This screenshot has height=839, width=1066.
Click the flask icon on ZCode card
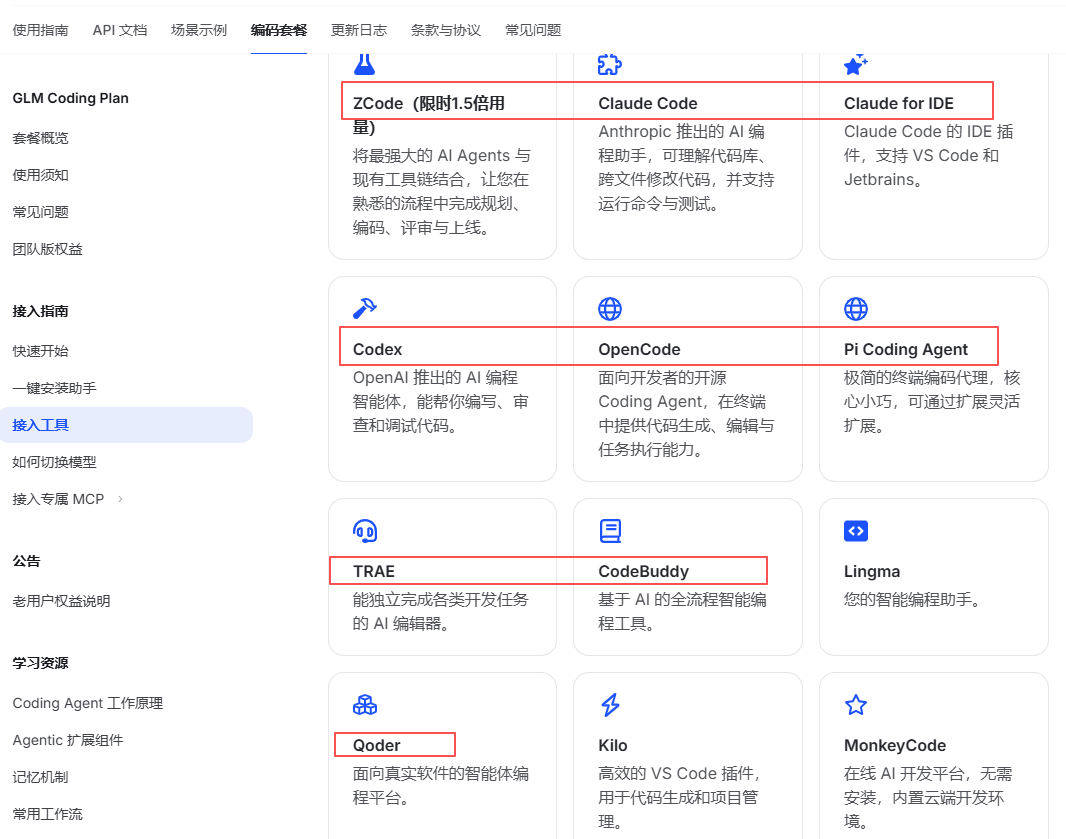click(364, 64)
